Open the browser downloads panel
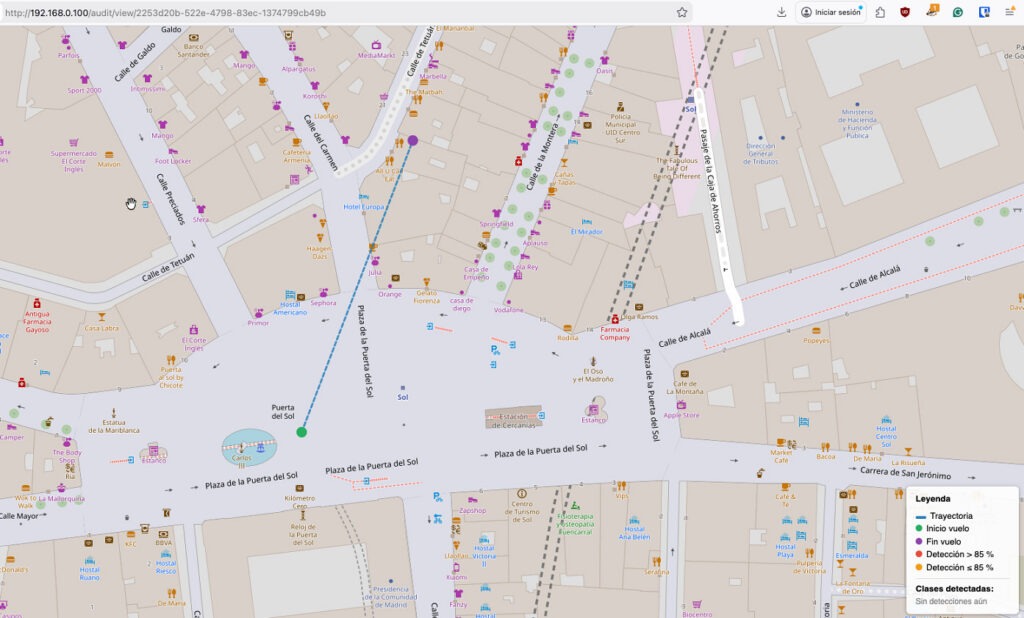1024x618 pixels. pyautogui.click(x=781, y=12)
